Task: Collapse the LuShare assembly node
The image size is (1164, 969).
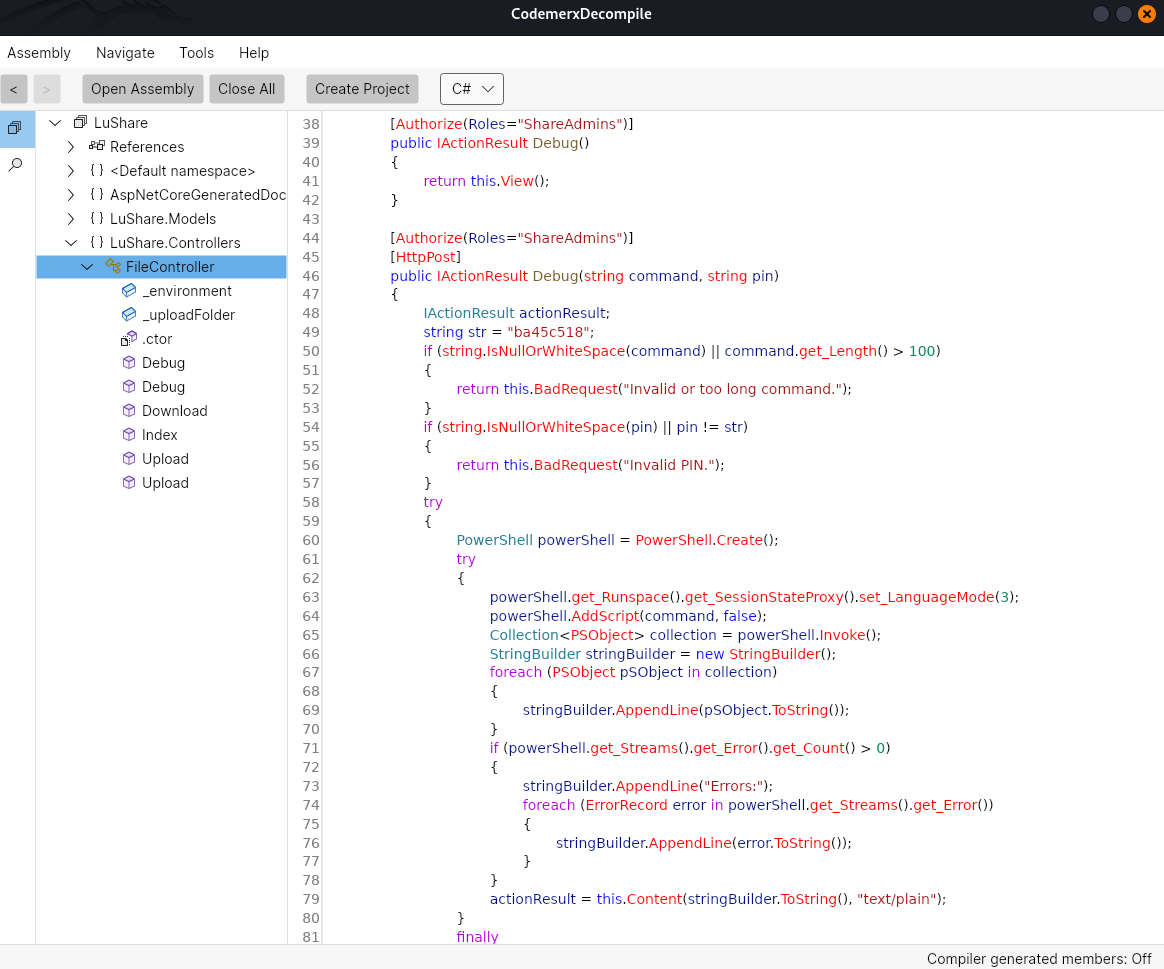Action: pos(55,123)
